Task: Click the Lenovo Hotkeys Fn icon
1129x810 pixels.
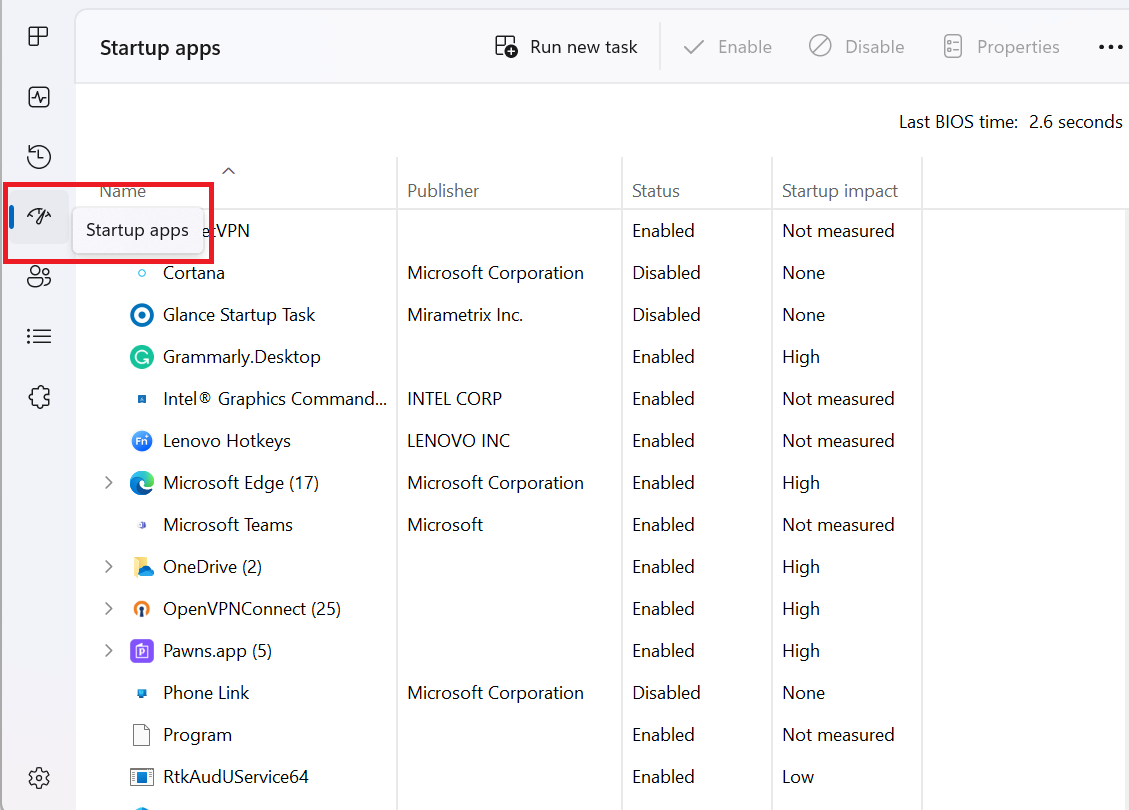Action: [142, 441]
